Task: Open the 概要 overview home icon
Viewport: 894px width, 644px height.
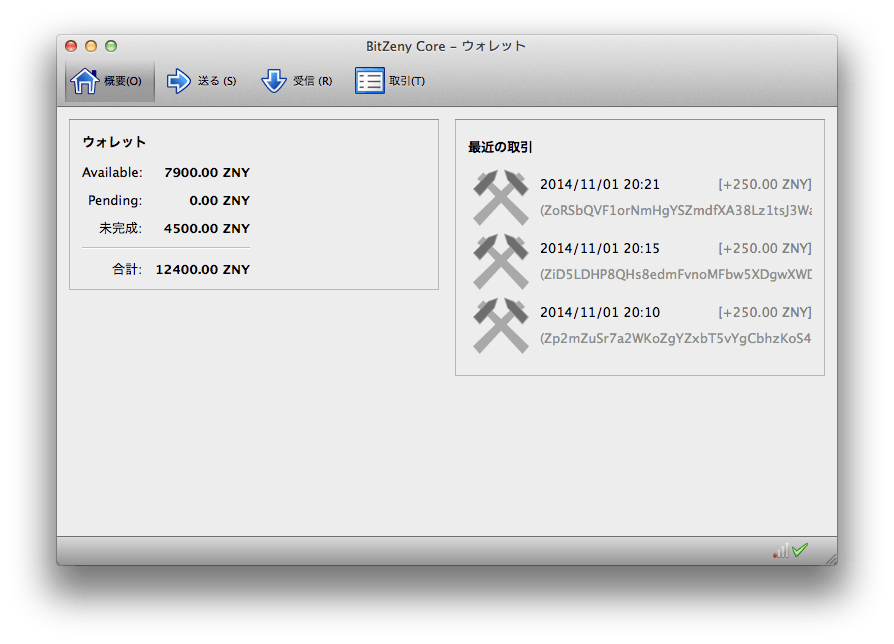Action: click(85, 81)
